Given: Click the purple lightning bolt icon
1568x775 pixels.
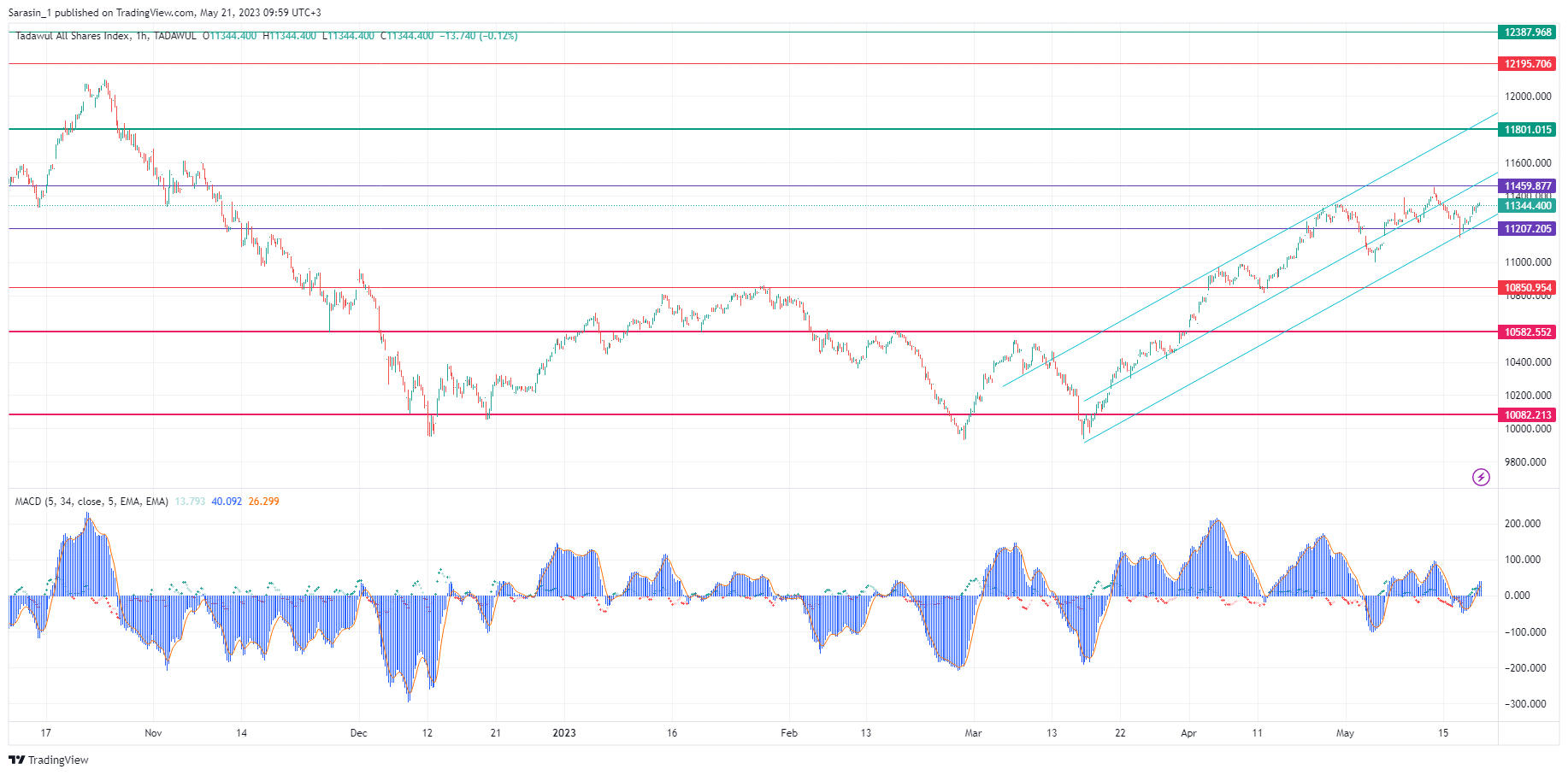Looking at the screenshot, I should click(1481, 477).
